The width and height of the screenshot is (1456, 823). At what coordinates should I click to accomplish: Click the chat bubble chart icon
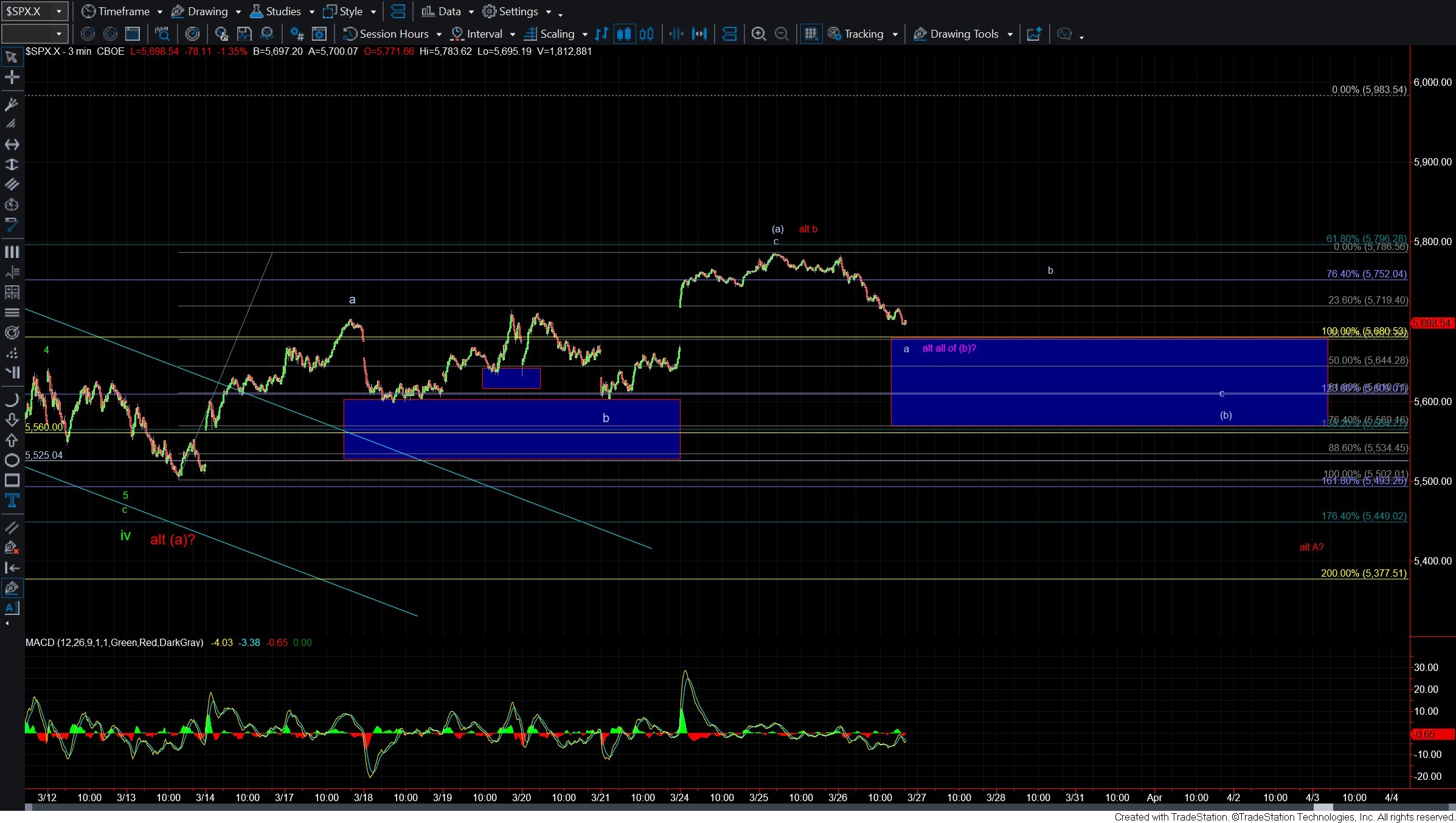(x=1064, y=34)
